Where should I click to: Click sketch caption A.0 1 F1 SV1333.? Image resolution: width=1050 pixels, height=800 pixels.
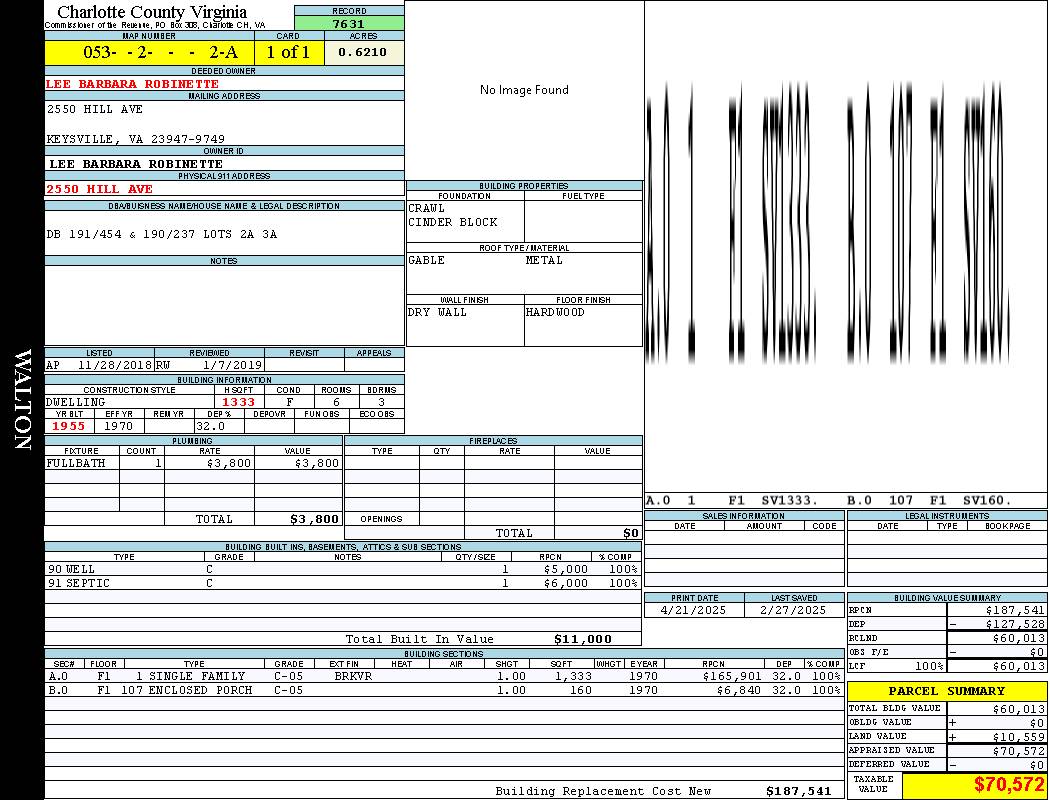point(732,500)
